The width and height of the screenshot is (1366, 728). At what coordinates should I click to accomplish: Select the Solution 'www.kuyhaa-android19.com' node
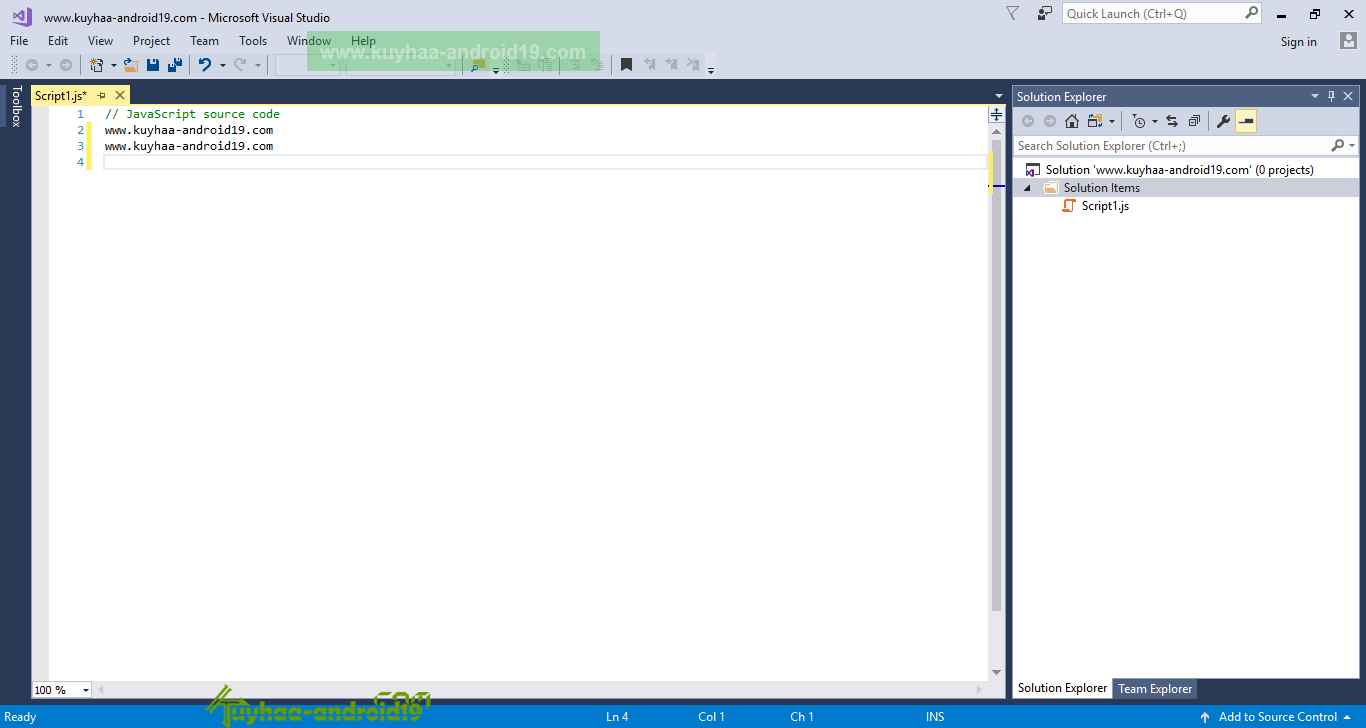[1179, 170]
